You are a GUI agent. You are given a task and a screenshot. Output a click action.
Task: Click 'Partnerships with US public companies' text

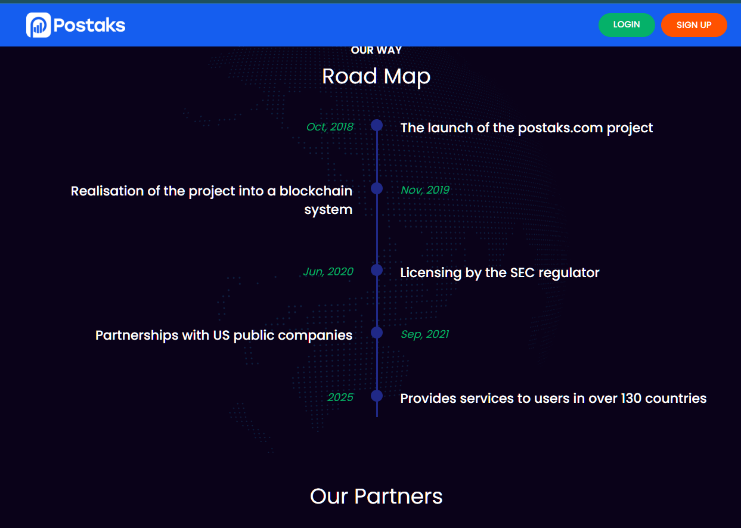223,335
